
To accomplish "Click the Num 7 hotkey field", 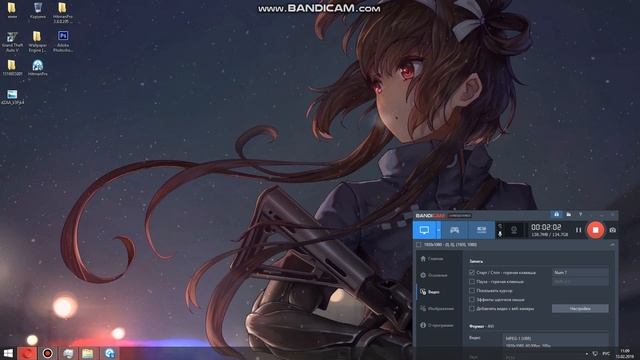I will point(580,272).
